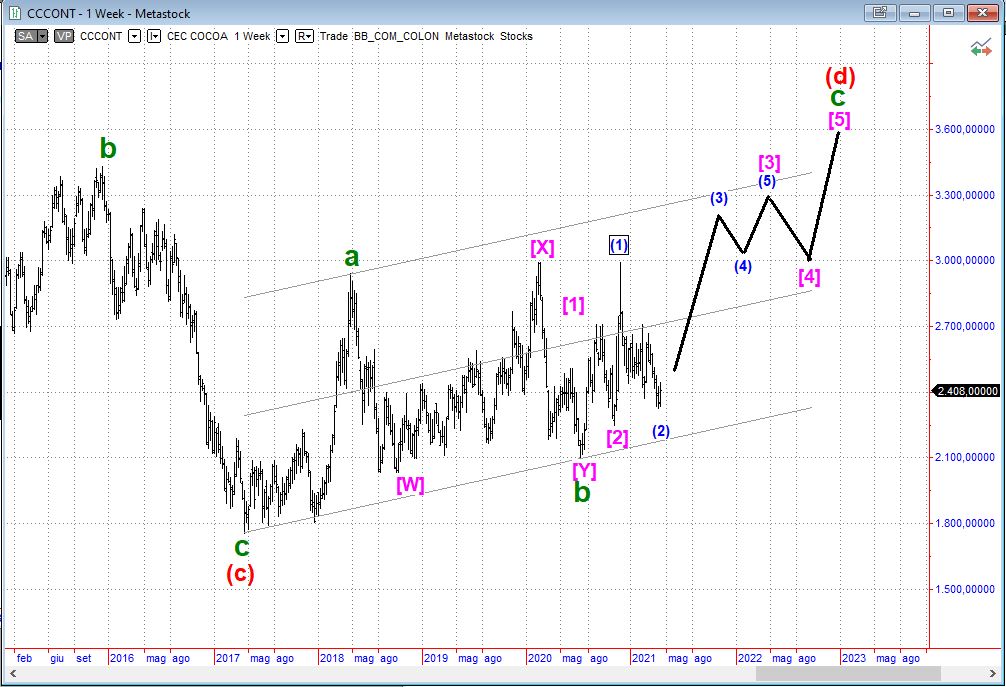1006x687 pixels.
Task: Click the Metastock label in toolbar
Action: pos(469,37)
